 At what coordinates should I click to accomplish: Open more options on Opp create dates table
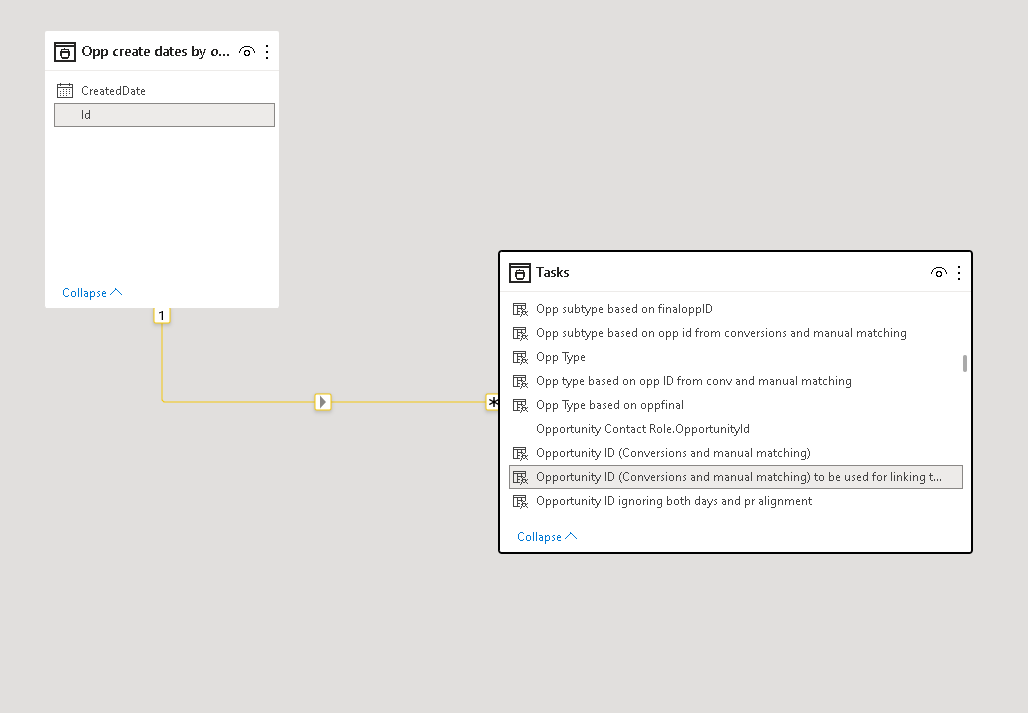click(267, 52)
